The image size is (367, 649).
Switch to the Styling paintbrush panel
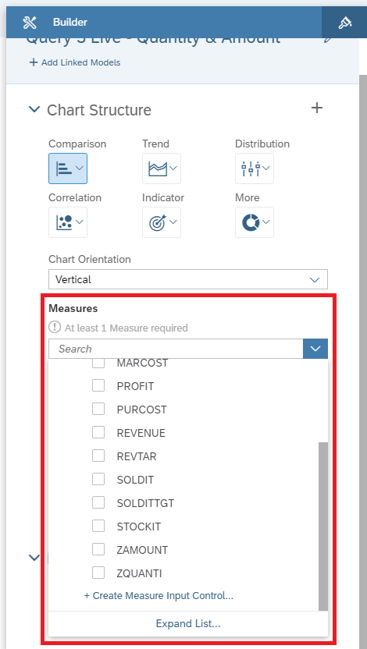click(345, 22)
